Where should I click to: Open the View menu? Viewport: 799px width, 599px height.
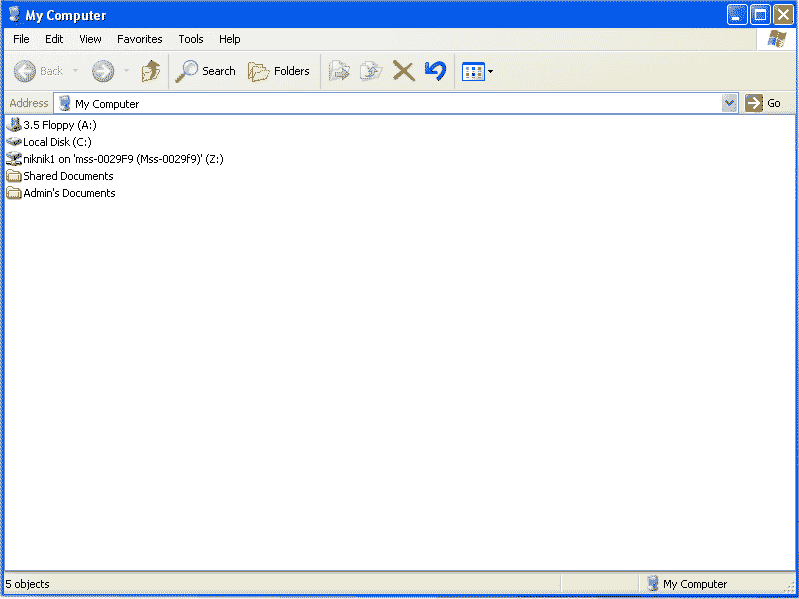click(x=90, y=39)
